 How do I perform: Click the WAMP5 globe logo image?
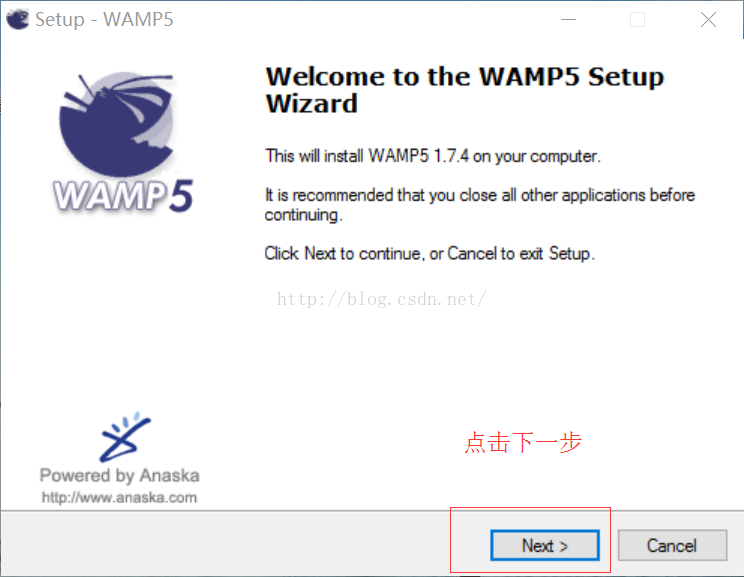(x=117, y=123)
